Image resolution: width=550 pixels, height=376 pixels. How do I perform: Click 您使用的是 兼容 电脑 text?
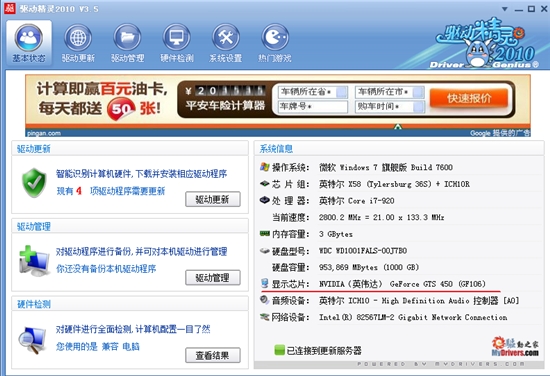tap(98, 347)
